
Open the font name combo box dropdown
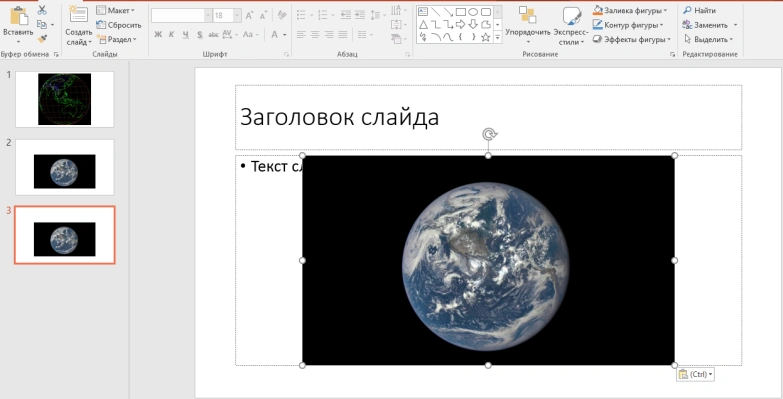208,15
